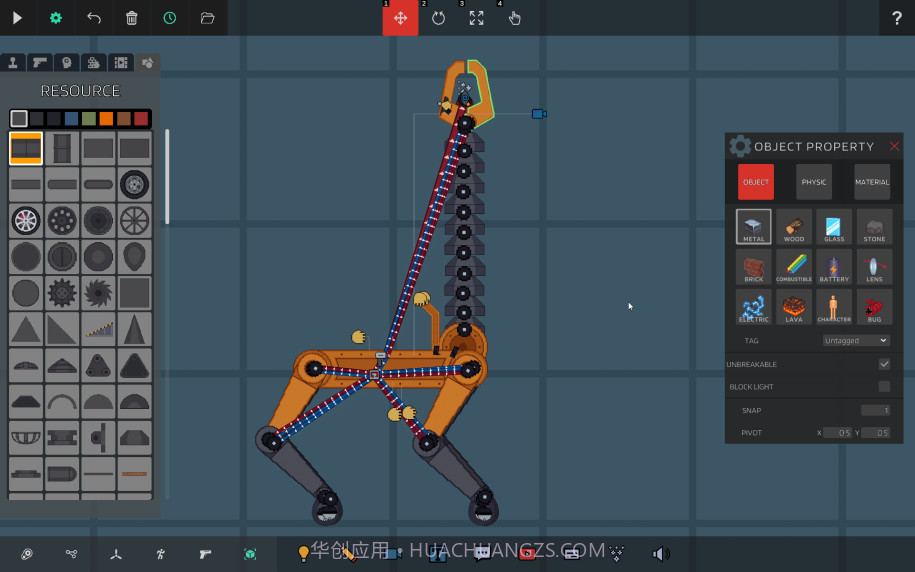The height and width of the screenshot is (572, 915).
Task: Select the Battery object type
Action: tap(834, 267)
